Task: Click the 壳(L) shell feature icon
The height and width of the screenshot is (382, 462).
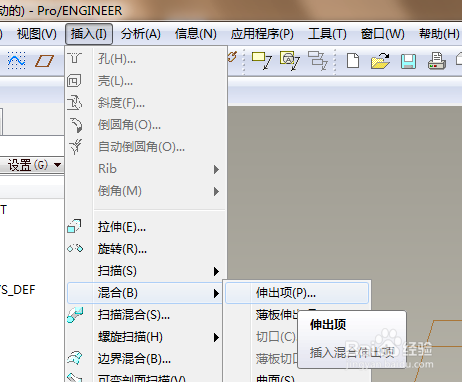Action: pyautogui.click(x=74, y=81)
